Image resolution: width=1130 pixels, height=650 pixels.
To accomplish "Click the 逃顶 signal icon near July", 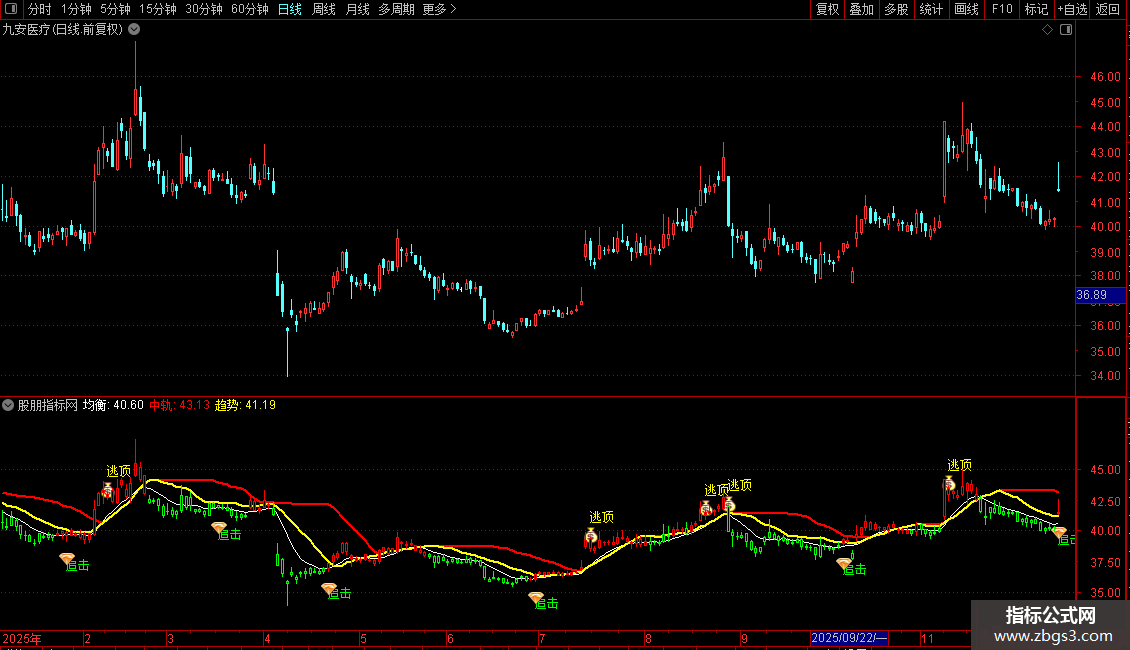I will [x=591, y=536].
